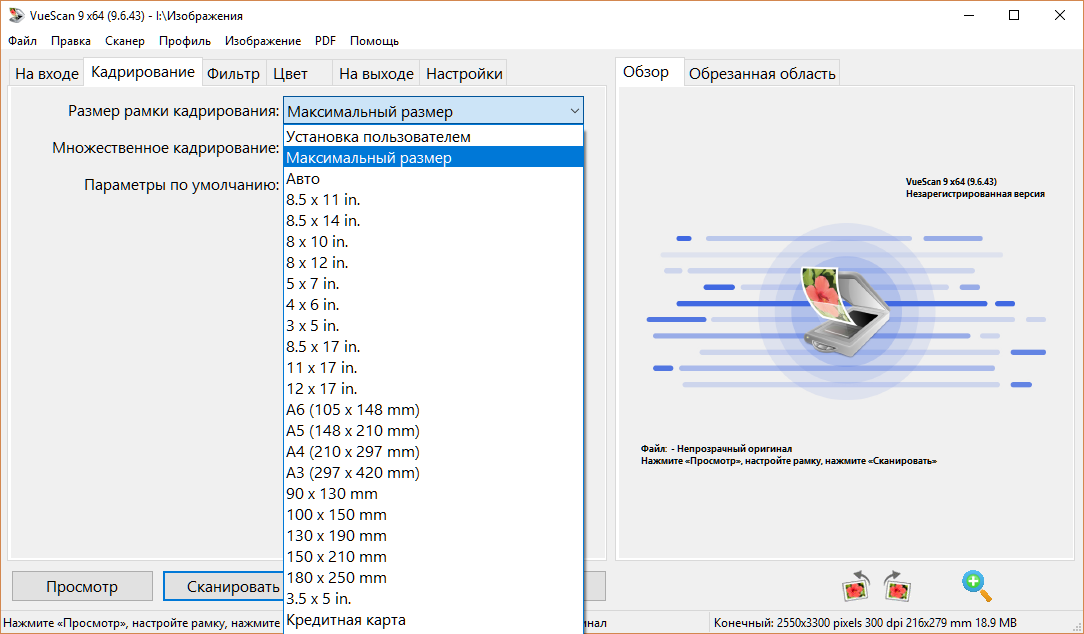Choose Авто crop size
This screenshot has height=634, width=1084.
click(x=433, y=178)
